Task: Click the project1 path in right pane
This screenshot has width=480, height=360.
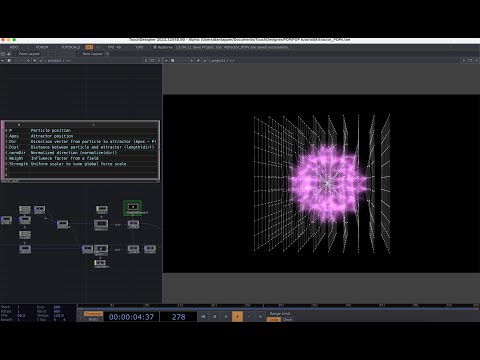Action: [219, 61]
